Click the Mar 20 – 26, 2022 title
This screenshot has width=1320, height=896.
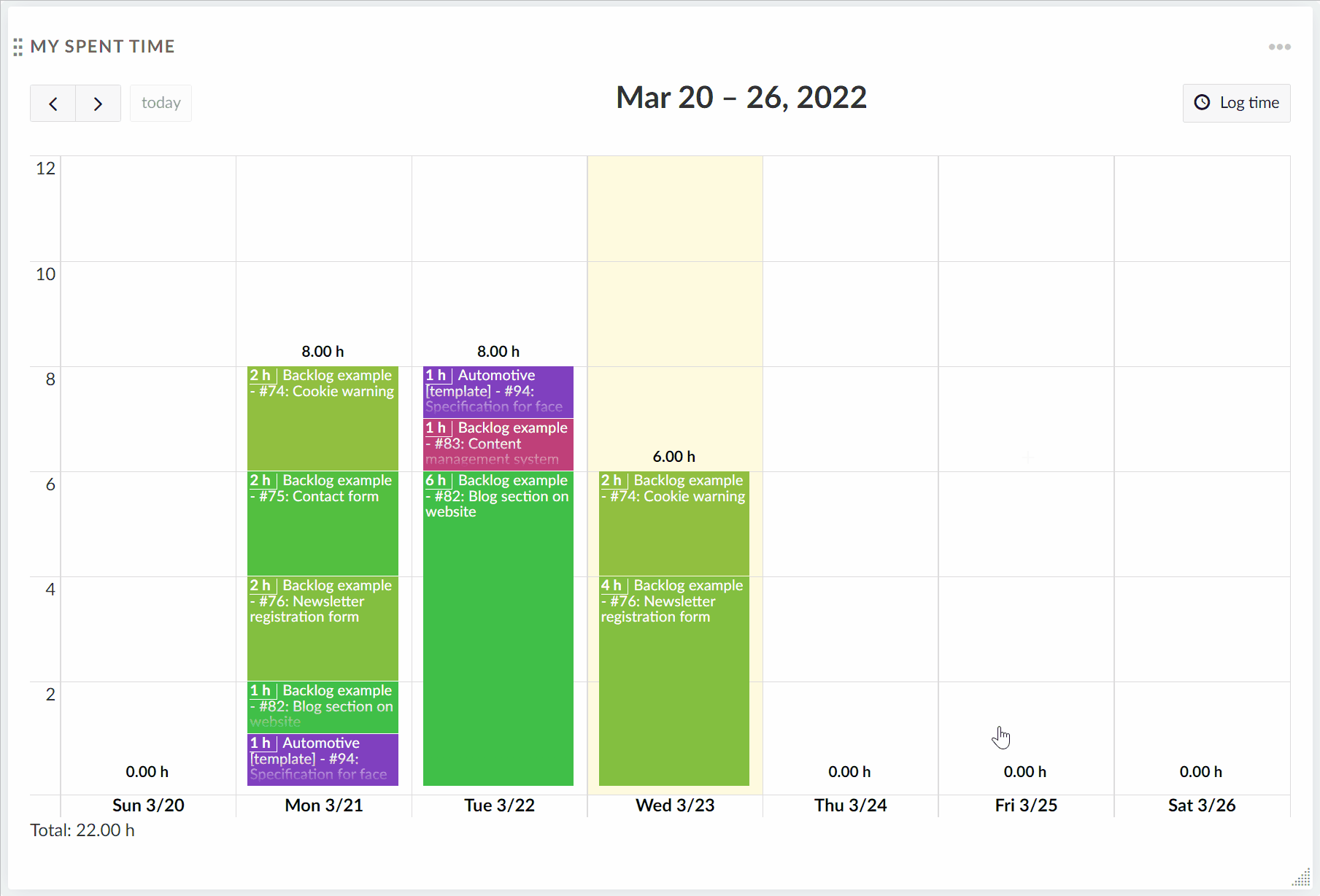741,97
